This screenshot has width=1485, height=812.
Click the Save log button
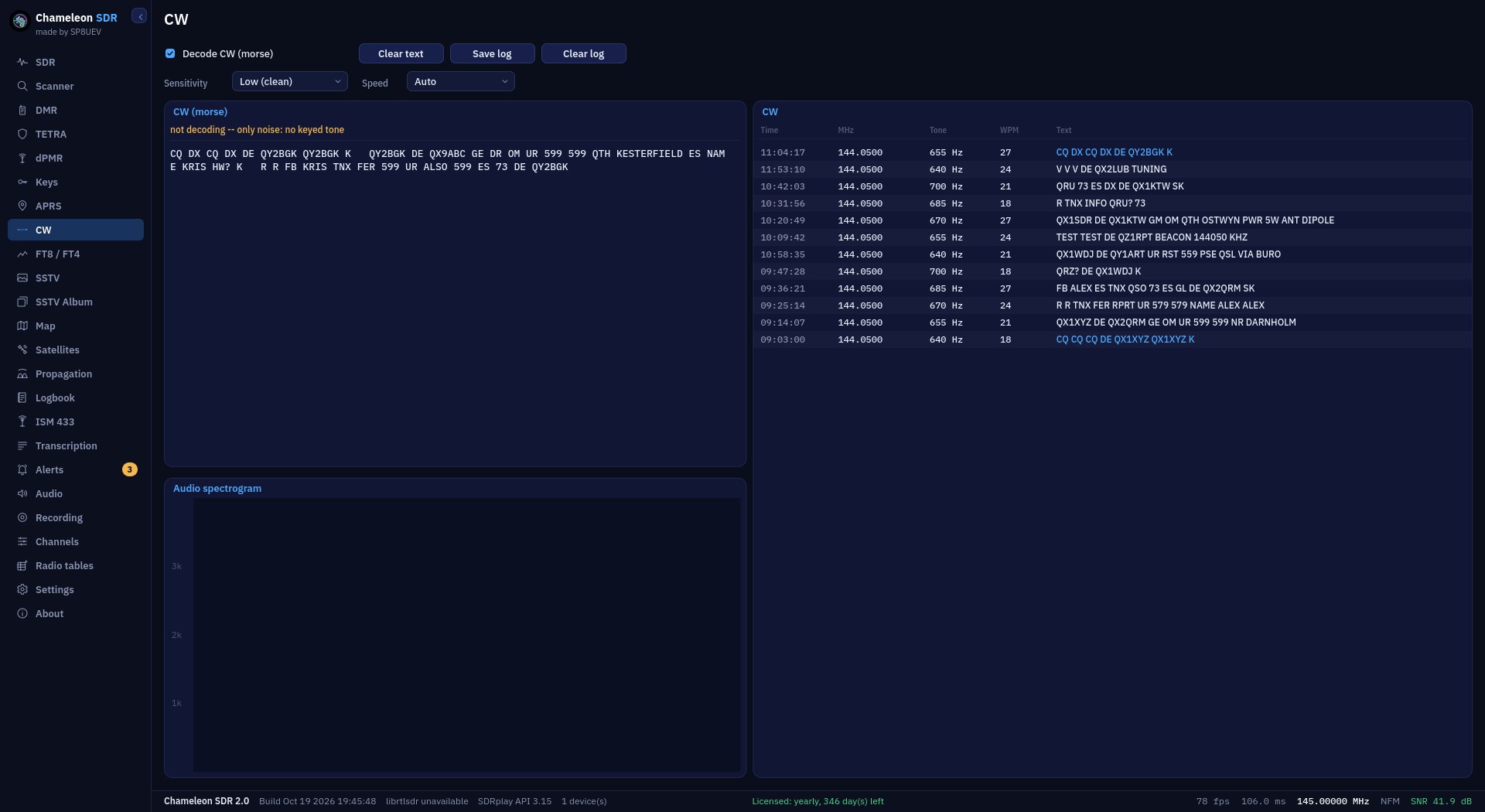pyautogui.click(x=492, y=53)
